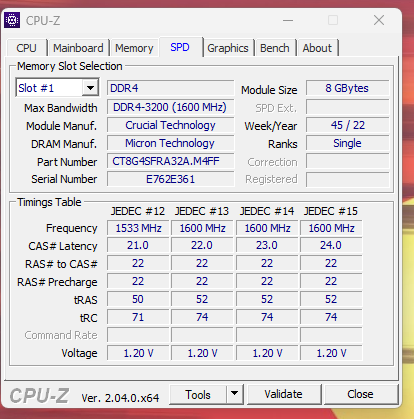
Task: Select the SPD tab
Action: click(180, 47)
